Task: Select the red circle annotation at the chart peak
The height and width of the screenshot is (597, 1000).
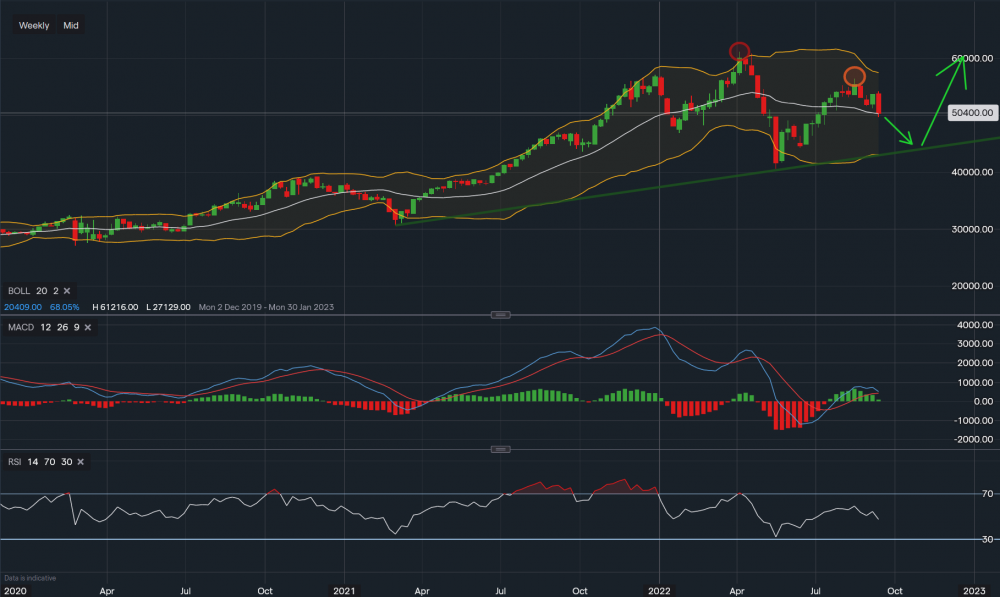Action: pyautogui.click(x=740, y=50)
